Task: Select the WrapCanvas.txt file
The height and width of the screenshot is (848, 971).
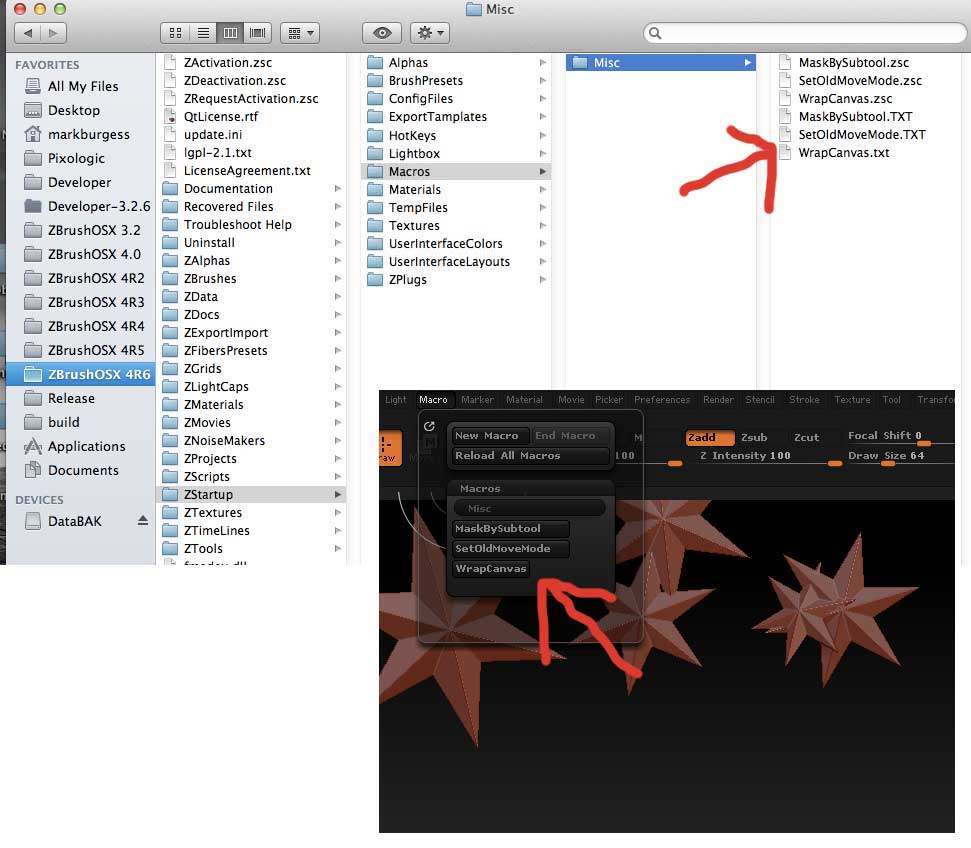Action: [x=843, y=152]
